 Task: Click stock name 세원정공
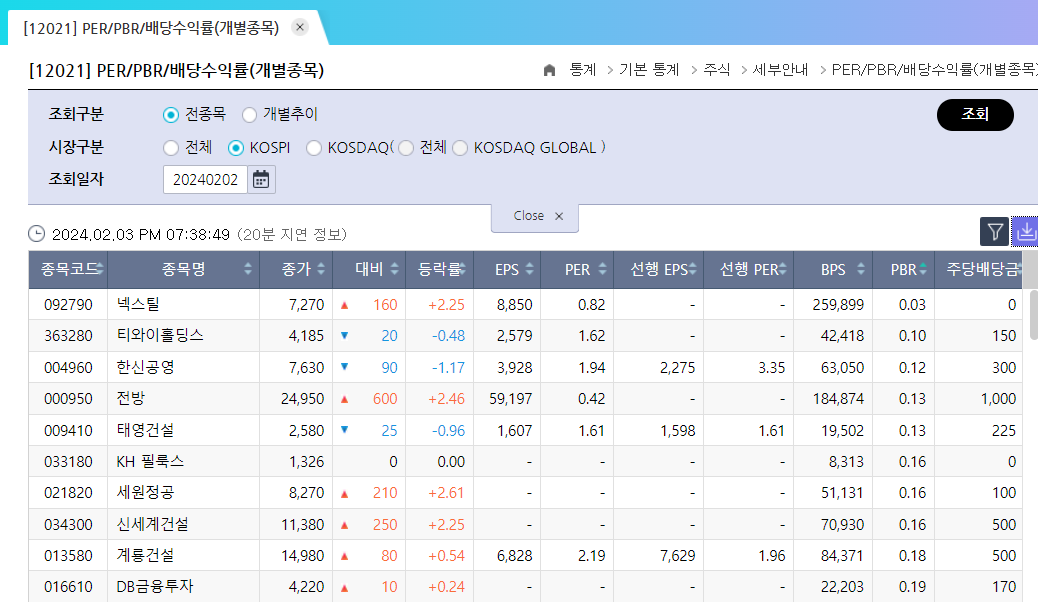[x=146, y=492]
